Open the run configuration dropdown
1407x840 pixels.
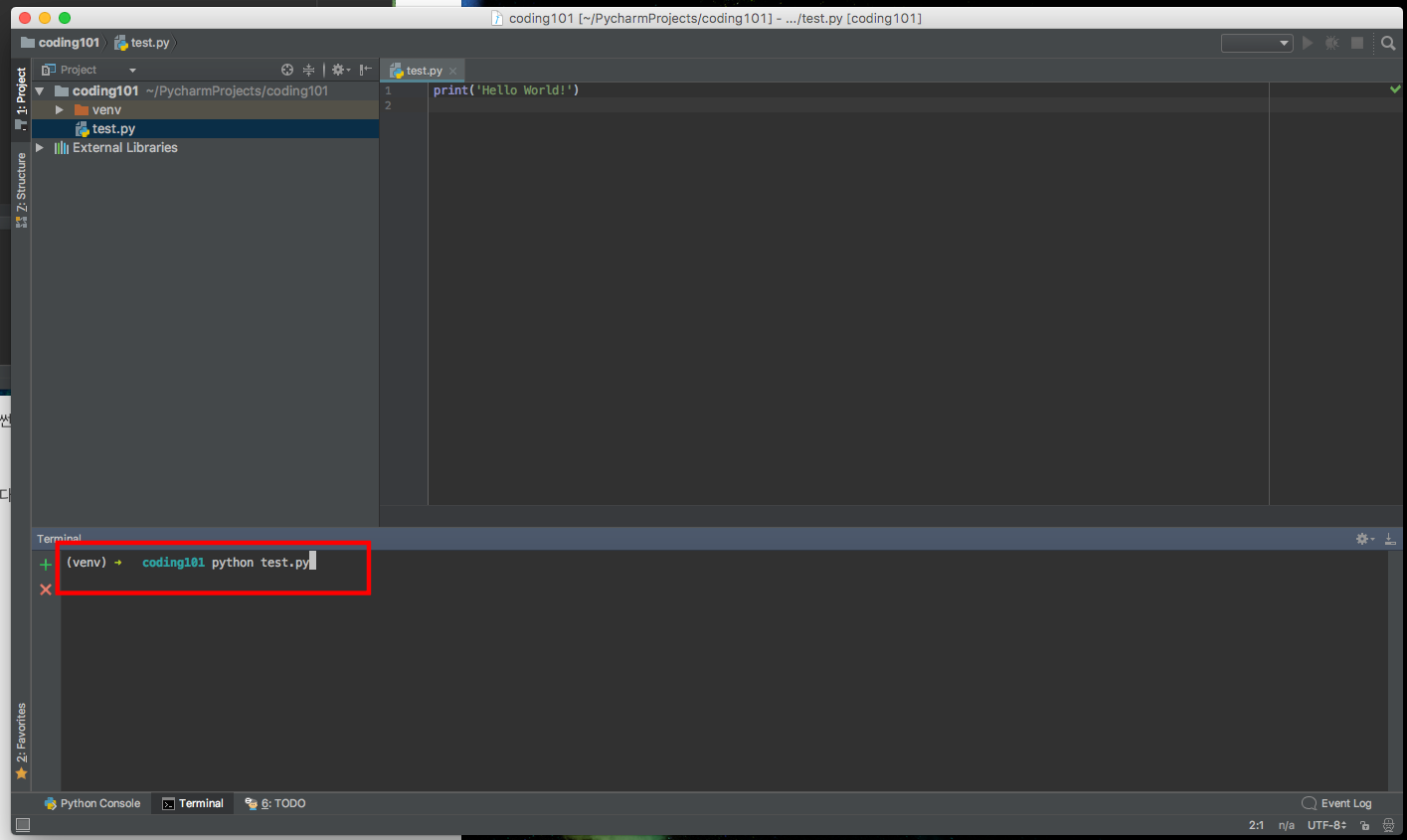tap(1257, 43)
